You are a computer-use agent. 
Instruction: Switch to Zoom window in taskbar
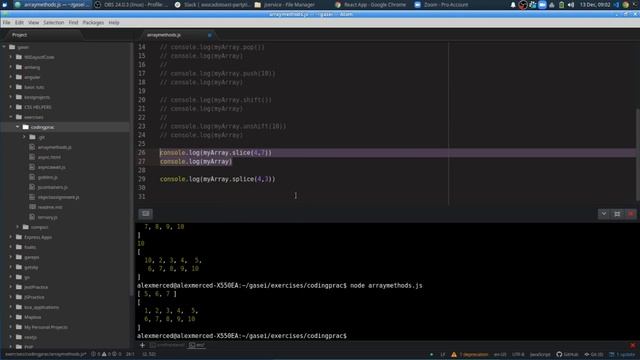(x=441, y=4)
